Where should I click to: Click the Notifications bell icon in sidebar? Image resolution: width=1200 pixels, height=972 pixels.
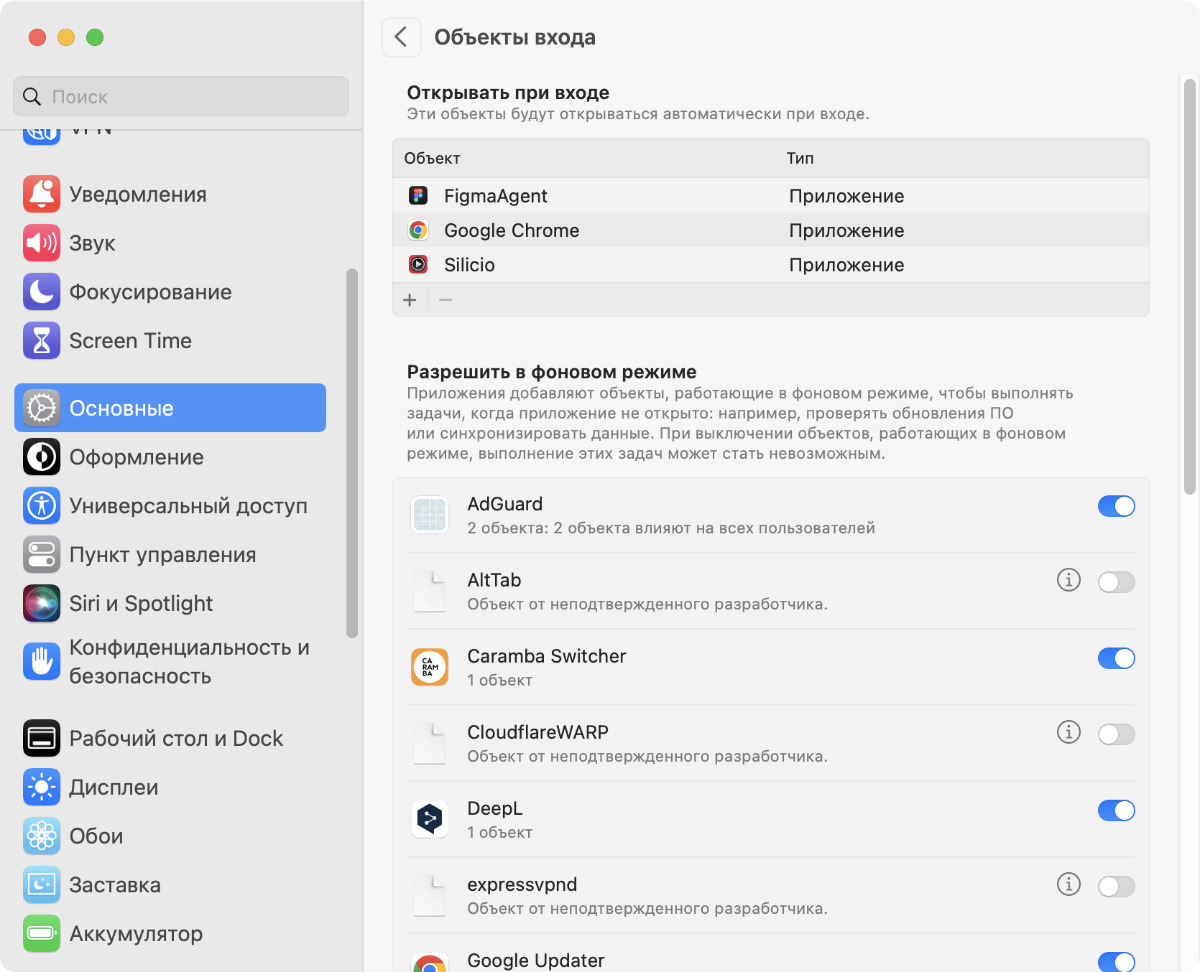click(x=41, y=194)
